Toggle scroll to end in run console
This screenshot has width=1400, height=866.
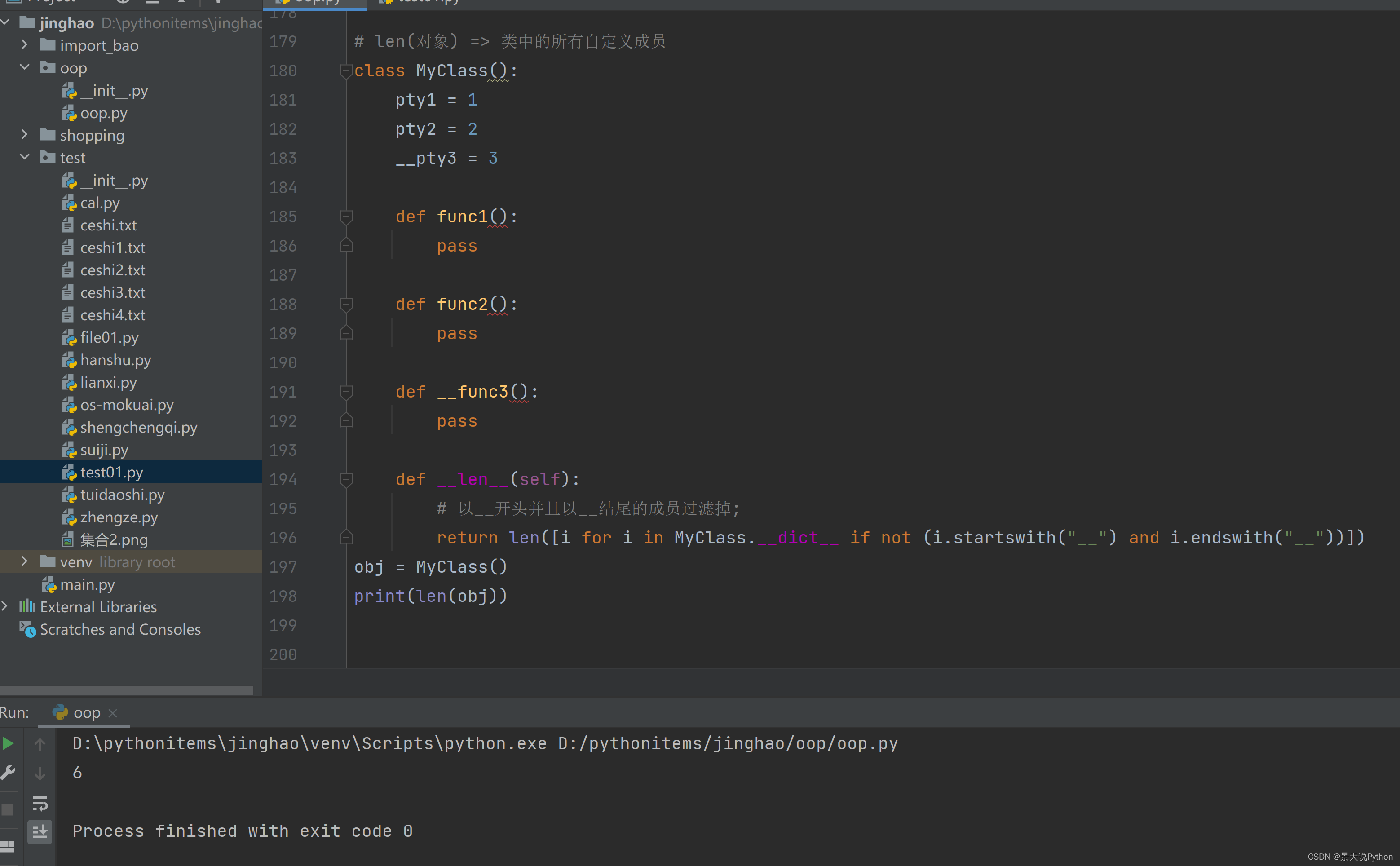pos(40,831)
